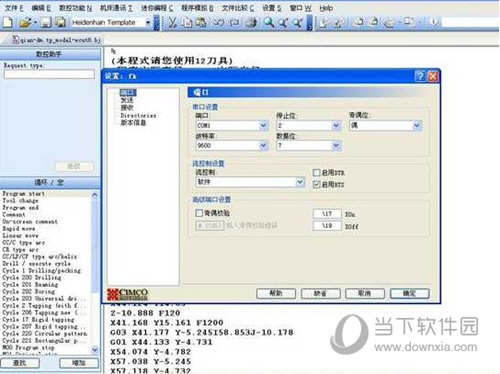Viewport: 500px width, 374px height.
Task: Open the 文件比较 C menu
Action: [238, 8]
